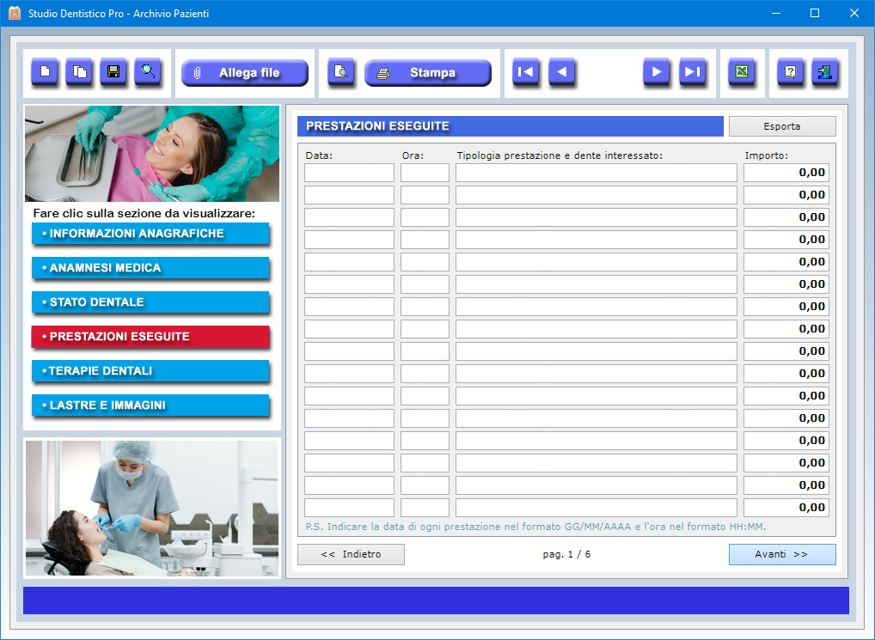This screenshot has width=875, height=640.
Task: Open search with magnifying glass icon
Action: (148, 72)
